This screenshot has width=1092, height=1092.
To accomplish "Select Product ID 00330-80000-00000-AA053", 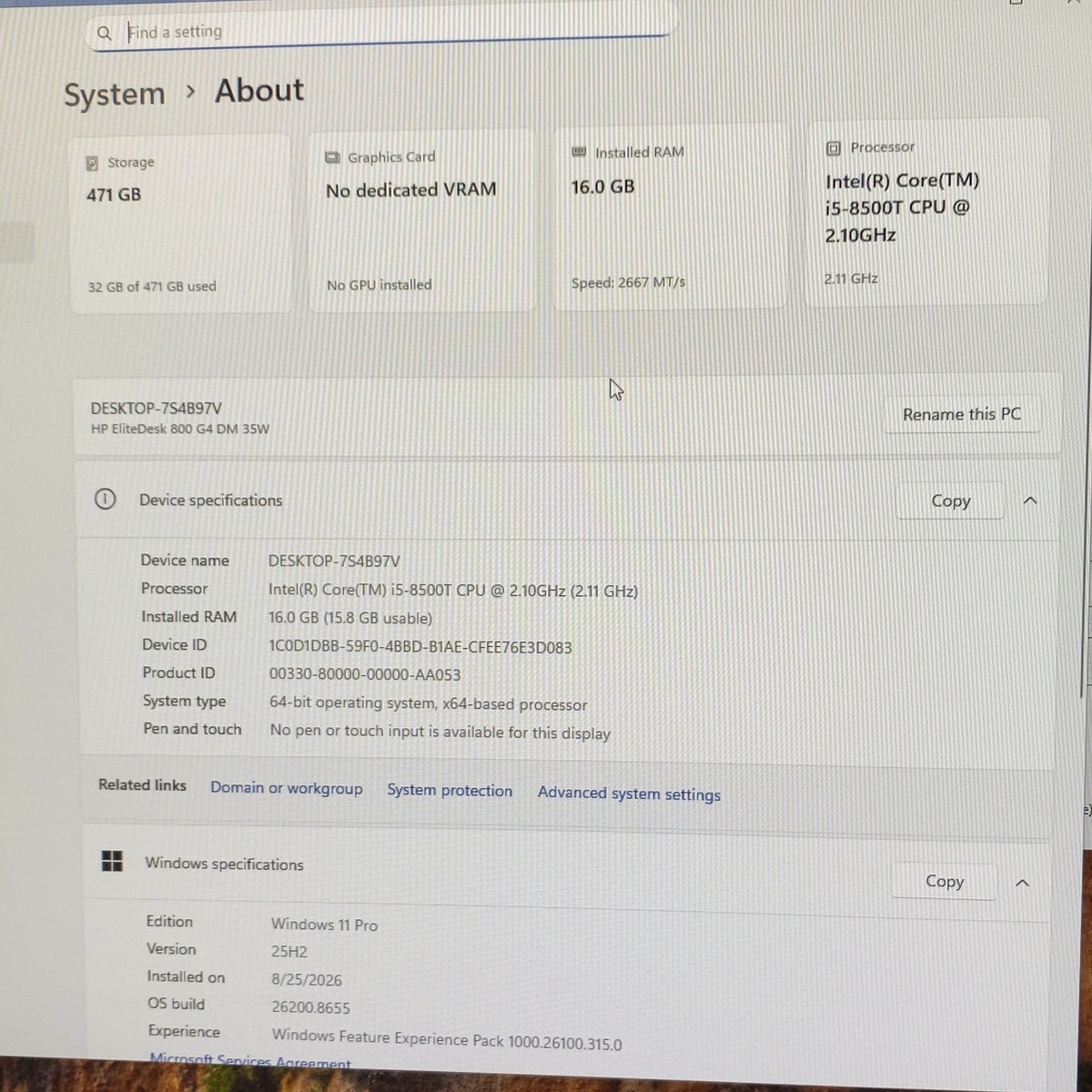I will pyautogui.click(x=365, y=675).
